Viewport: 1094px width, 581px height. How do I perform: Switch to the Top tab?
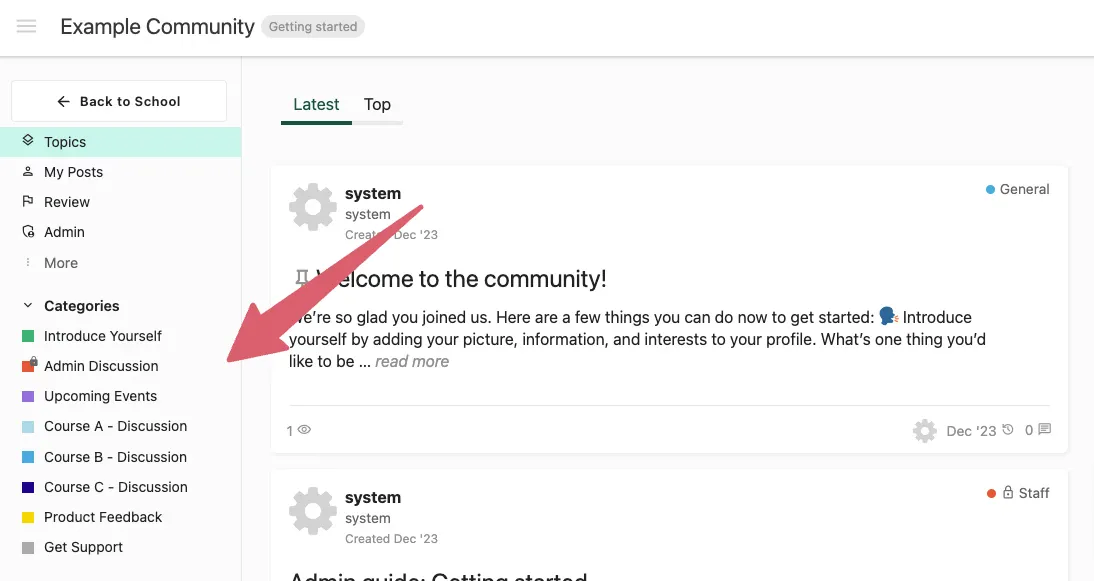[377, 105]
